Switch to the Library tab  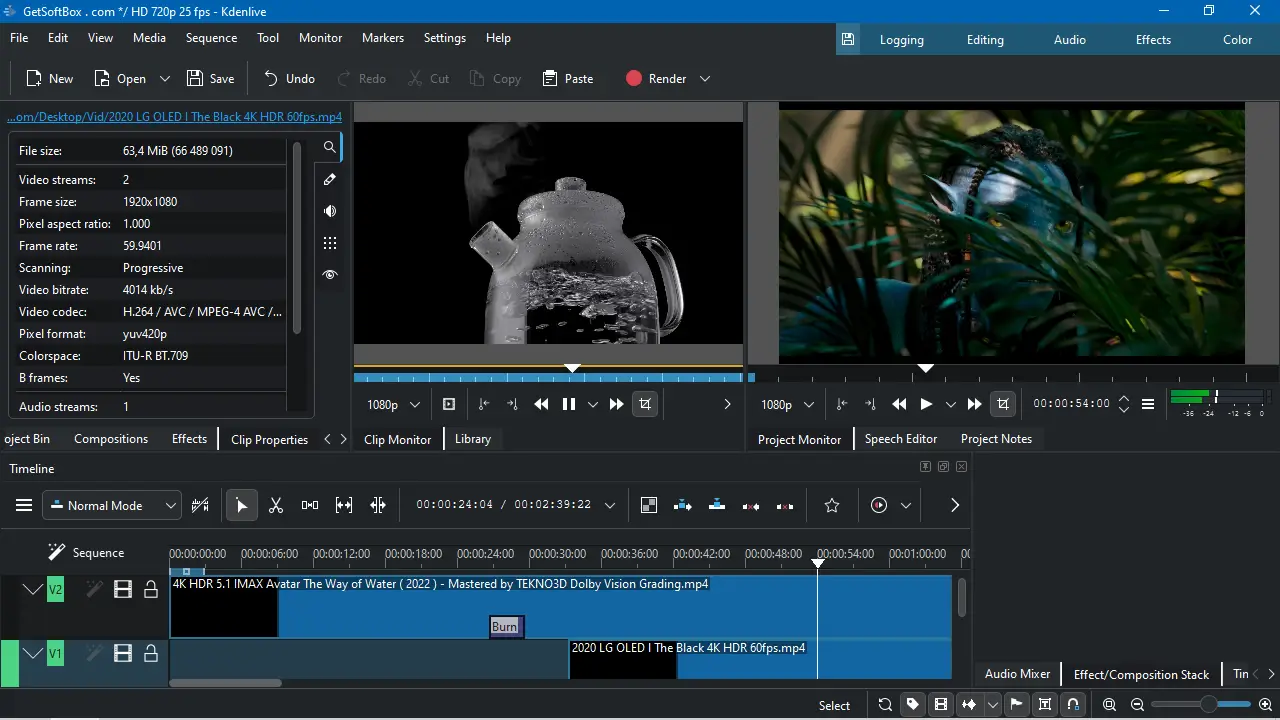point(473,439)
